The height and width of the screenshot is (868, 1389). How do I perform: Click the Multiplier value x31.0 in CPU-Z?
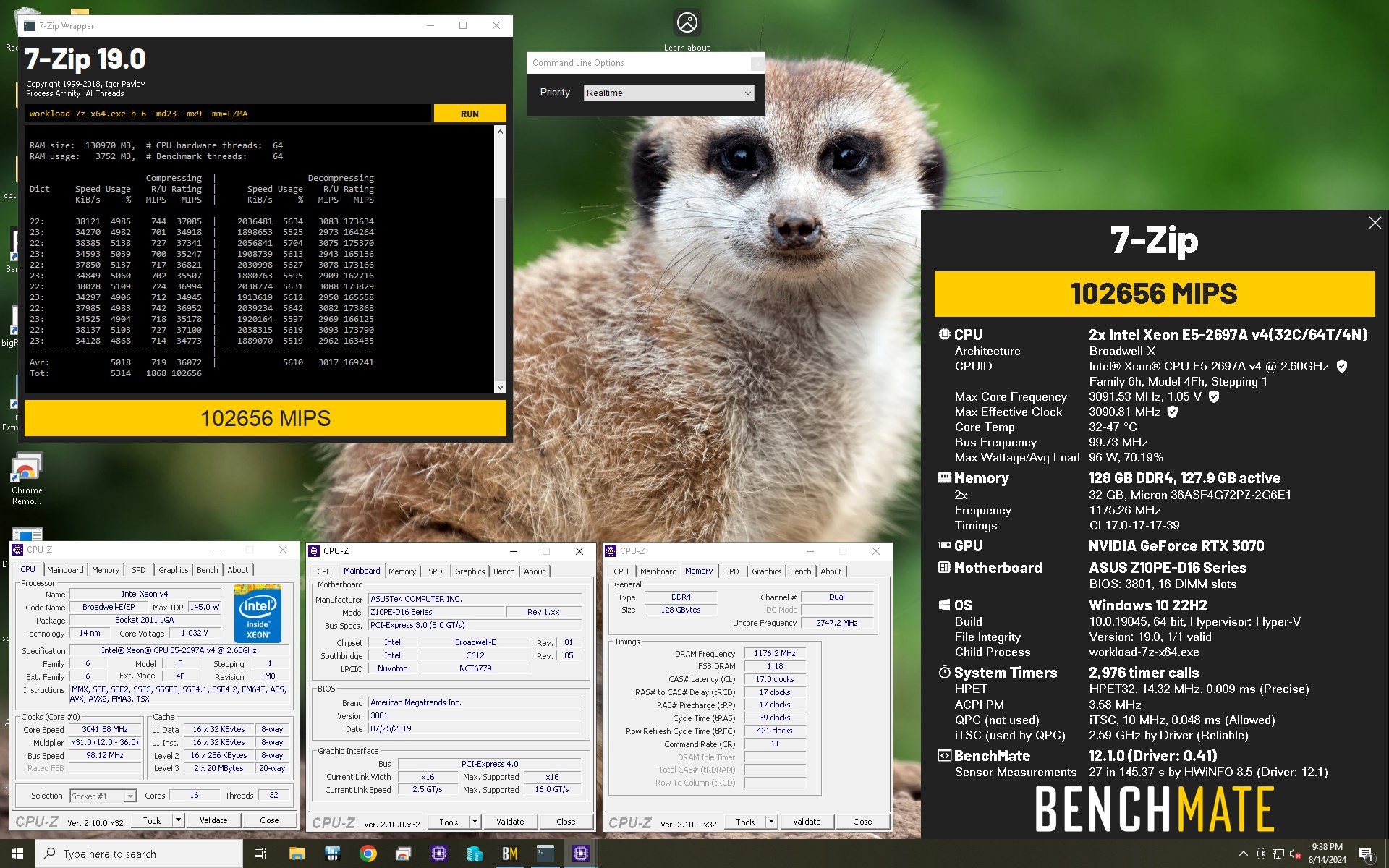105,742
